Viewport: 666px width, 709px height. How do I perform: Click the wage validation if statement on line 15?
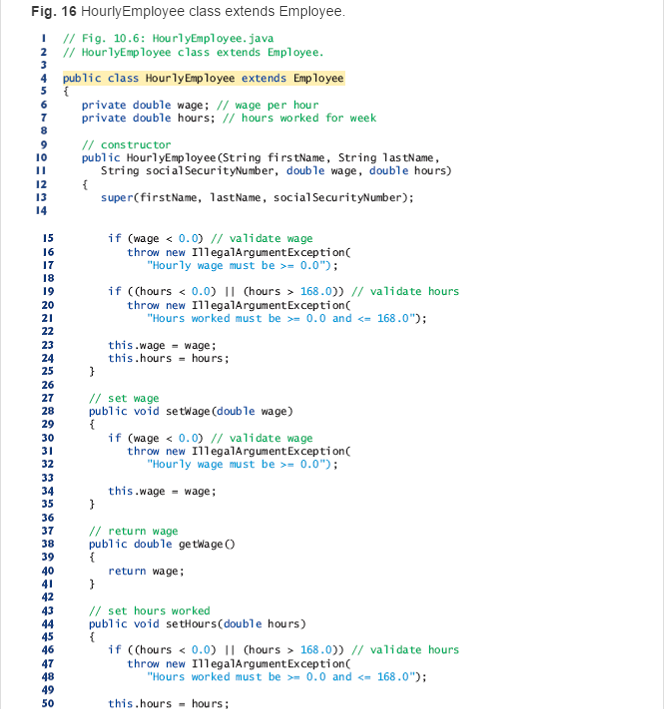[x=210, y=239]
